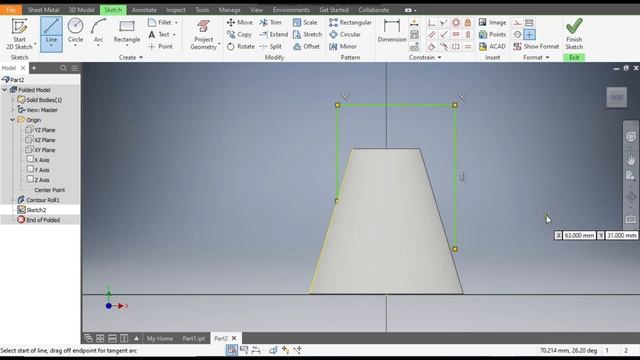Click the Front face of ViewCube
This screenshot has width=640, height=360.
tap(616, 97)
